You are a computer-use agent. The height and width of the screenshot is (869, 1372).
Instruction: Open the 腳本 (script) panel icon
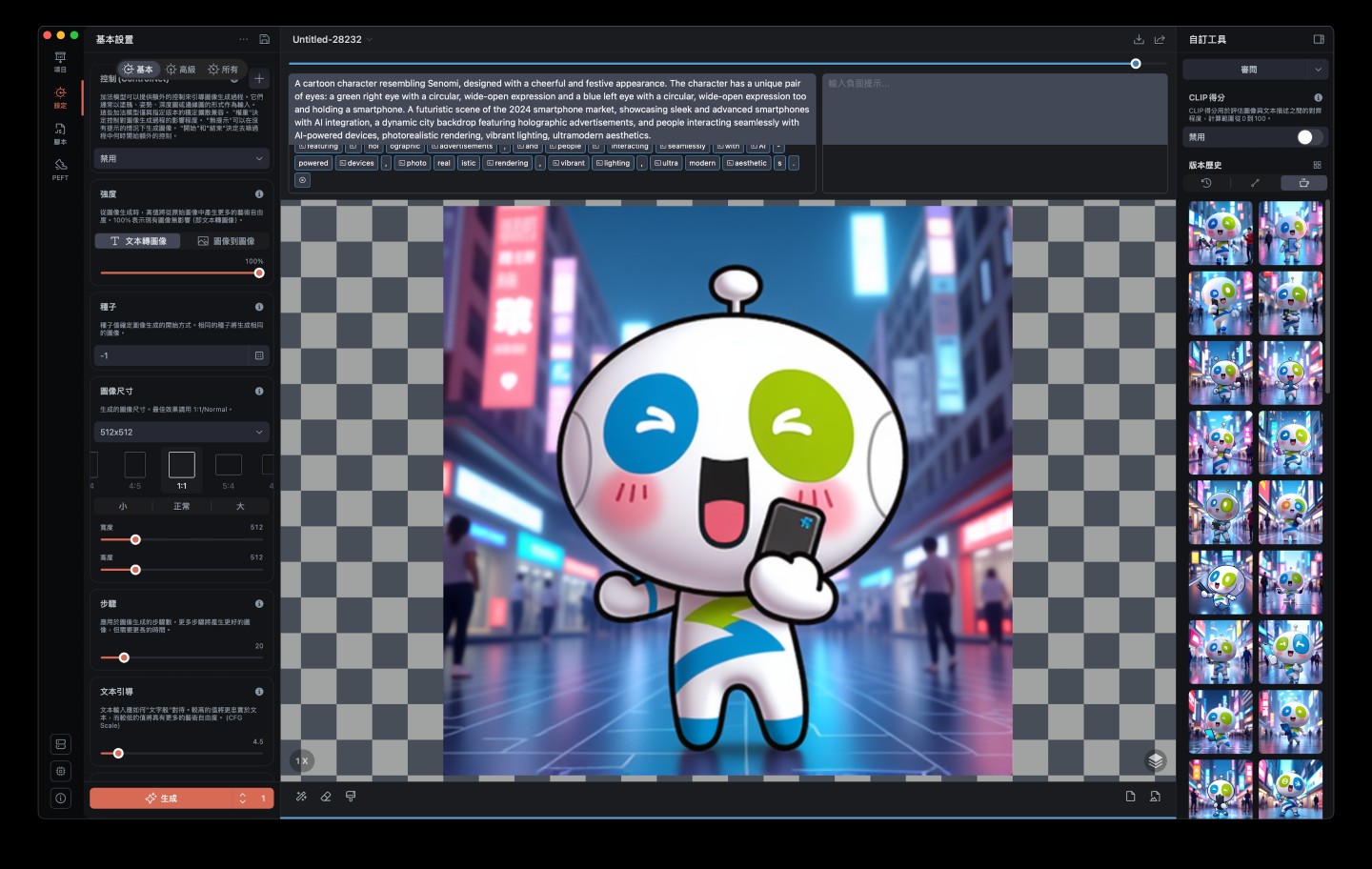point(60,132)
